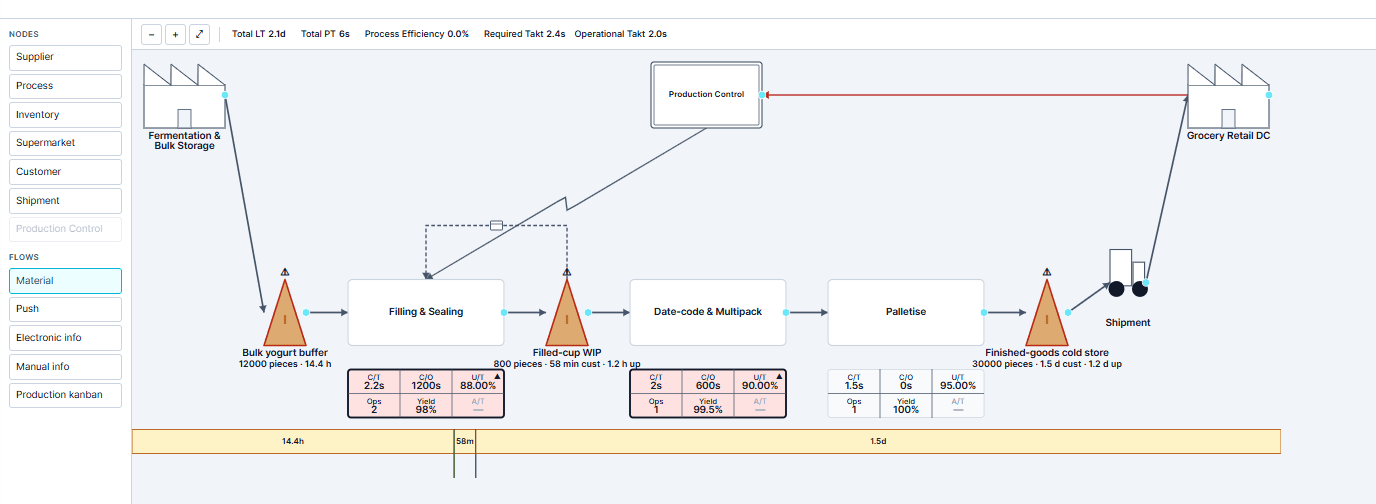The height and width of the screenshot is (504, 1376).
Task: Select the Material flow type
Action: coord(65,281)
